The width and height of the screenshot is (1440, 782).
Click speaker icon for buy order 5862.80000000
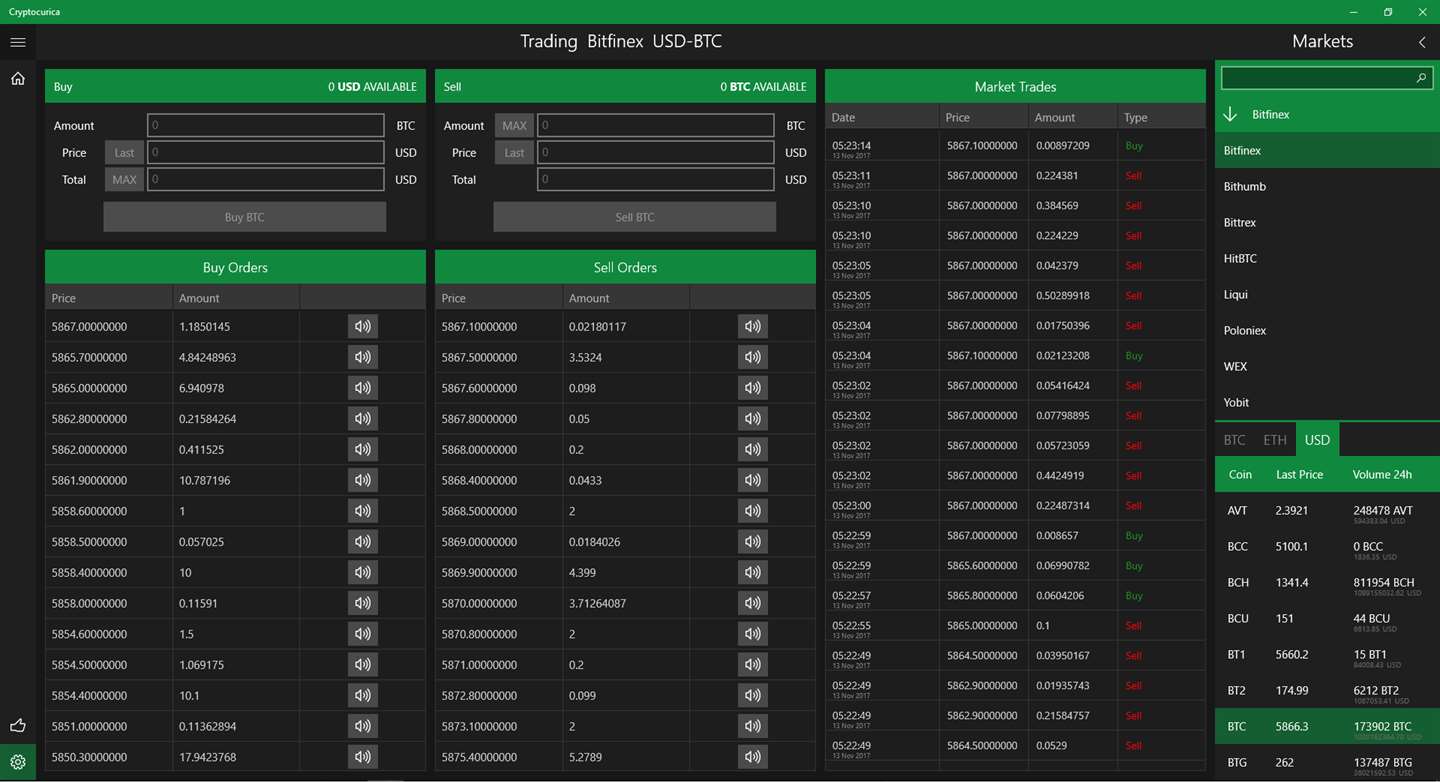pyautogui.click(x=363, y=418)
